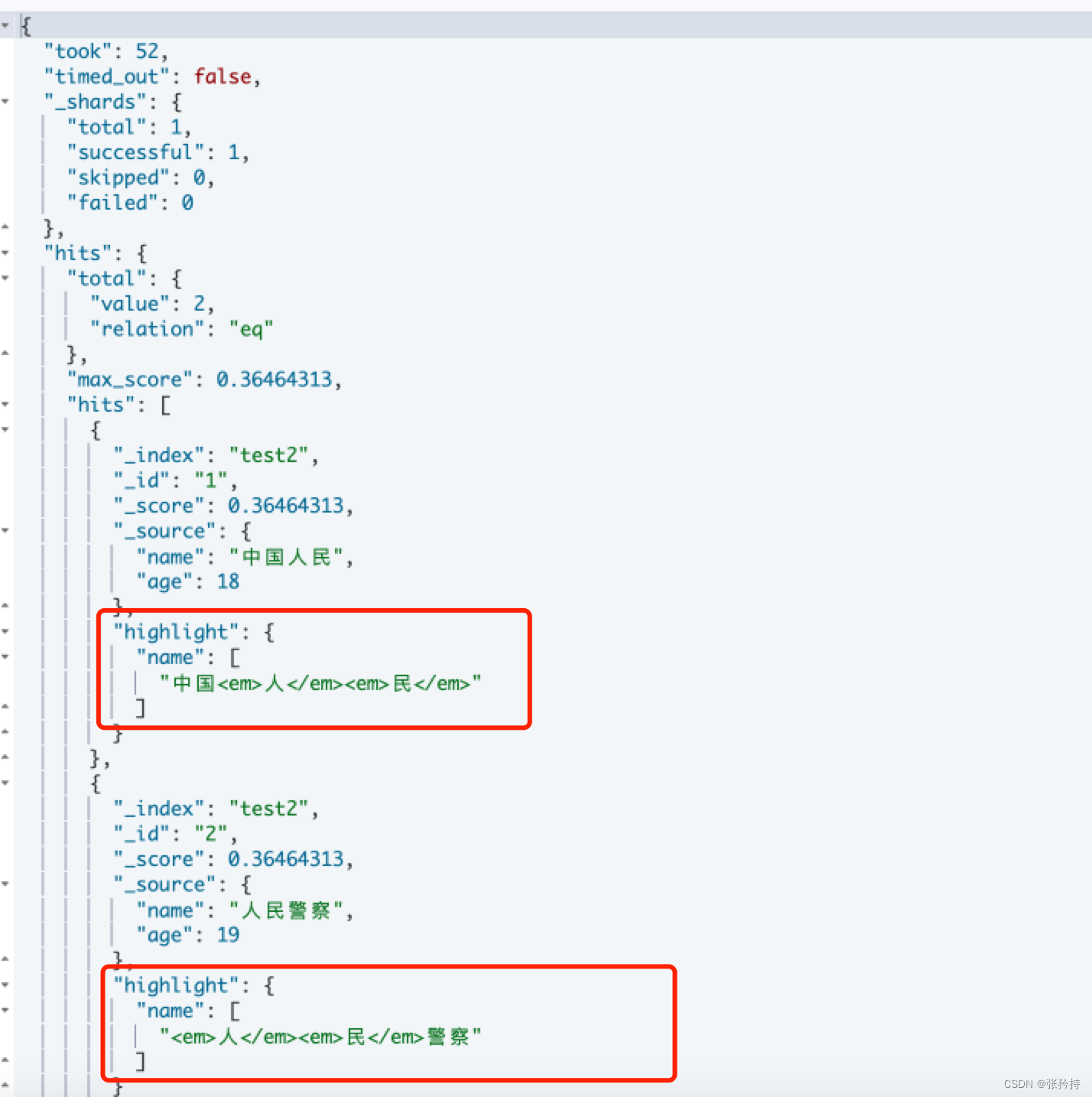Click the fold marker at the "_shards" closing brace
Screen dimensions: 1092x1097
[x=5, y=227]
